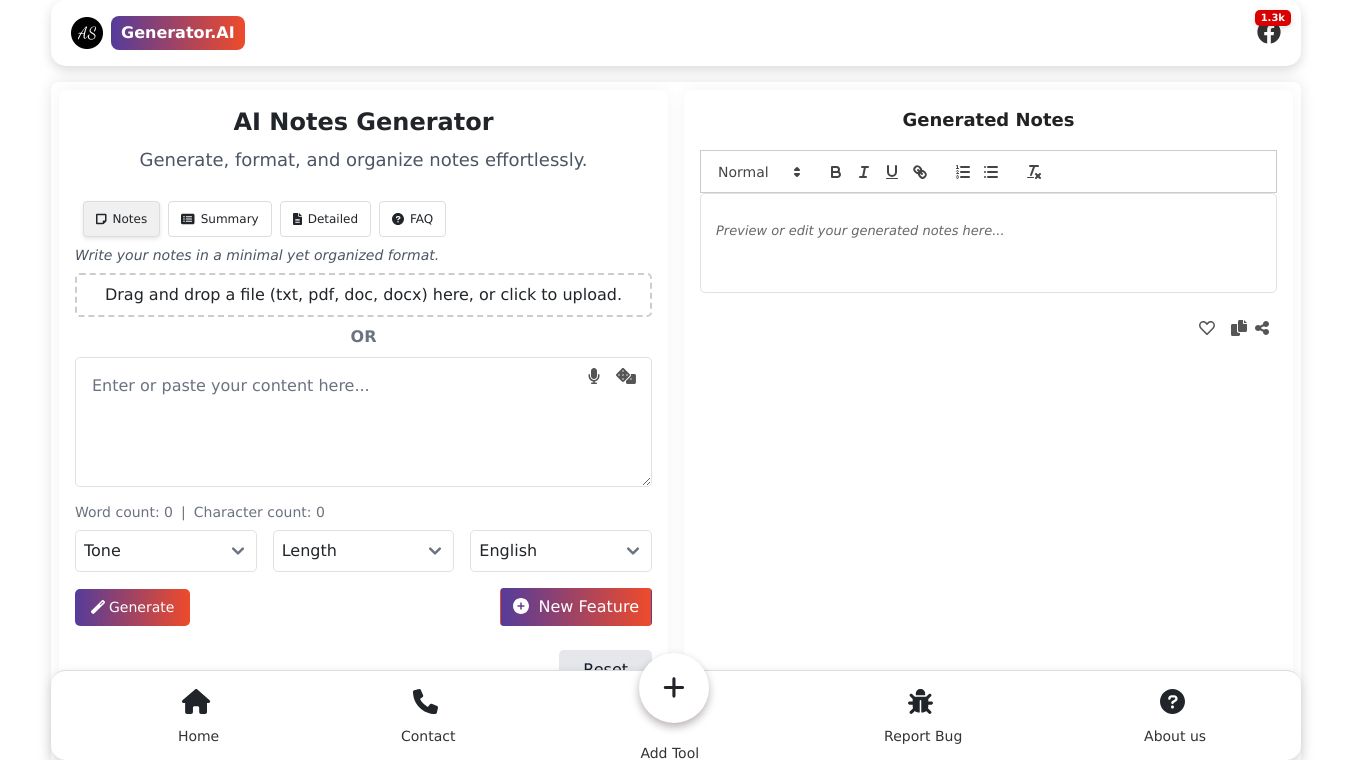
Task: Toggle underline formatting in the editor
Action: click(892, 172)
